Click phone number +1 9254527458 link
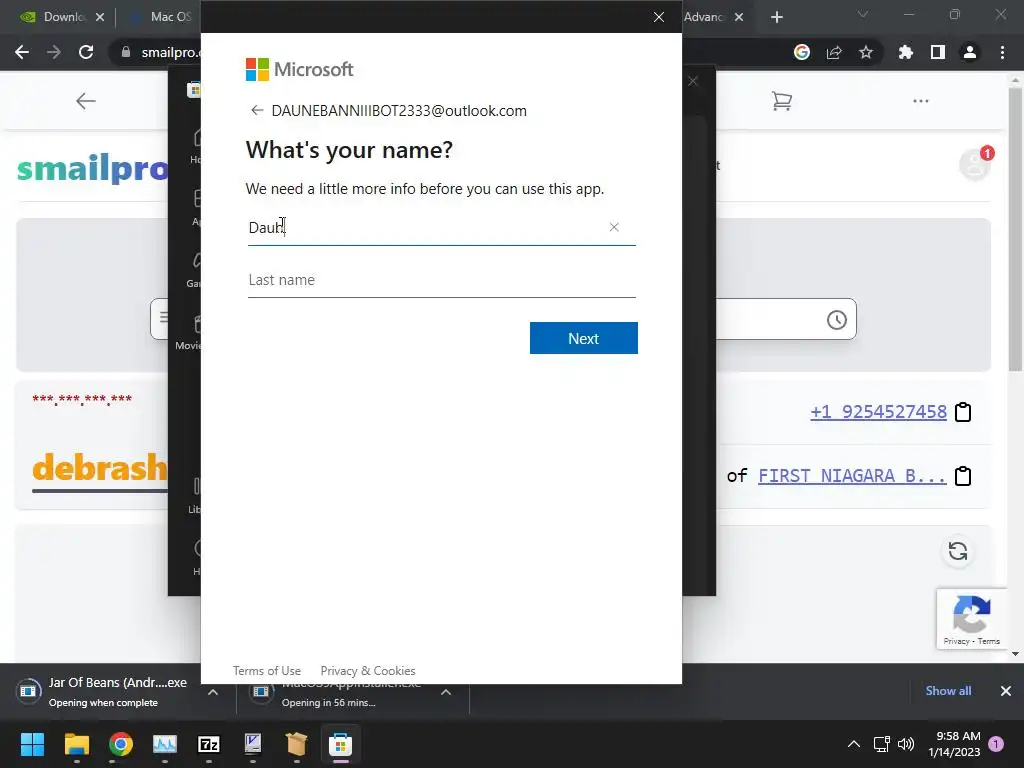 click(878, 412)
